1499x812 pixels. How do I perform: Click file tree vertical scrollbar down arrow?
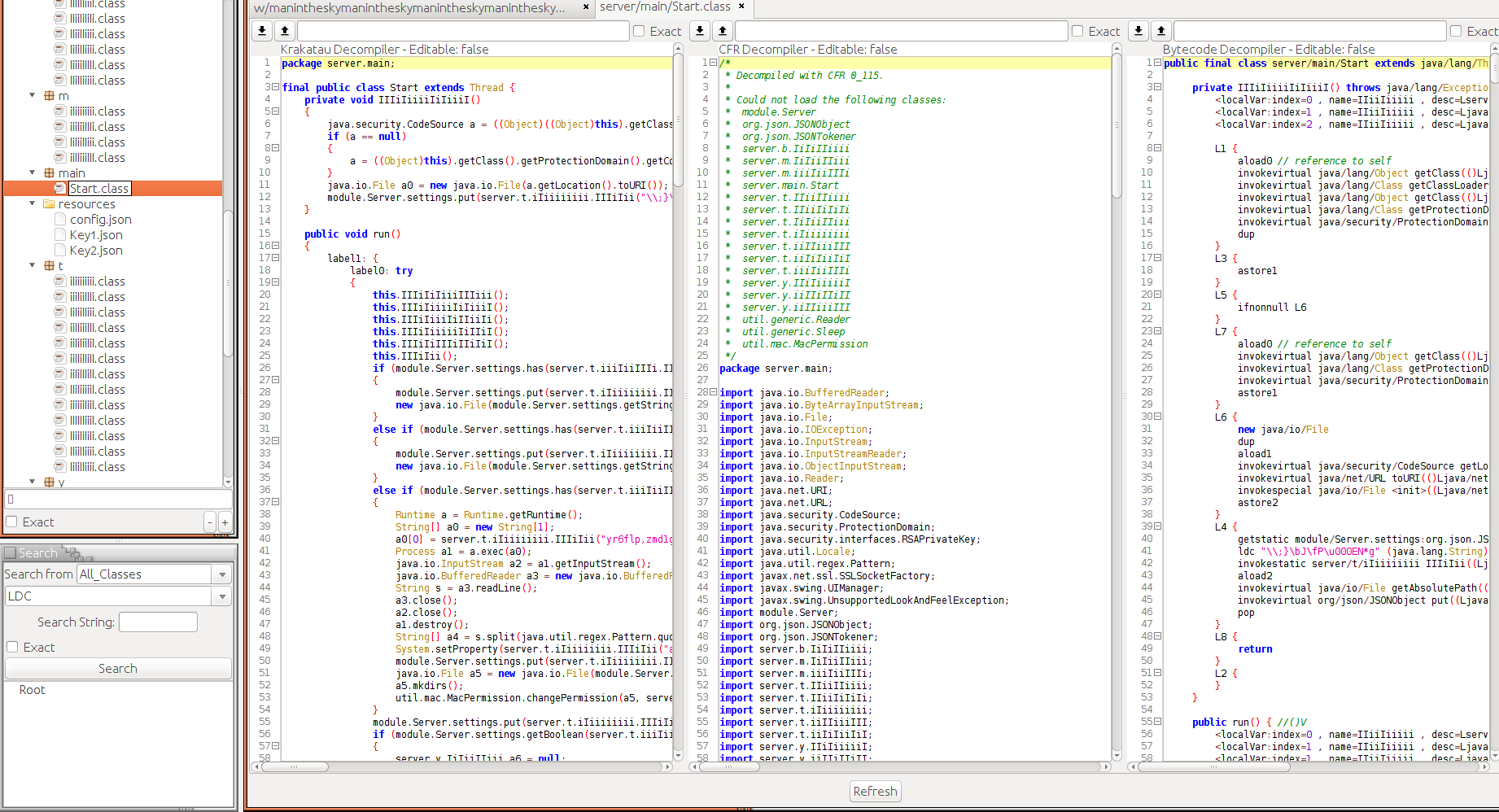click(x=228, y=482)
